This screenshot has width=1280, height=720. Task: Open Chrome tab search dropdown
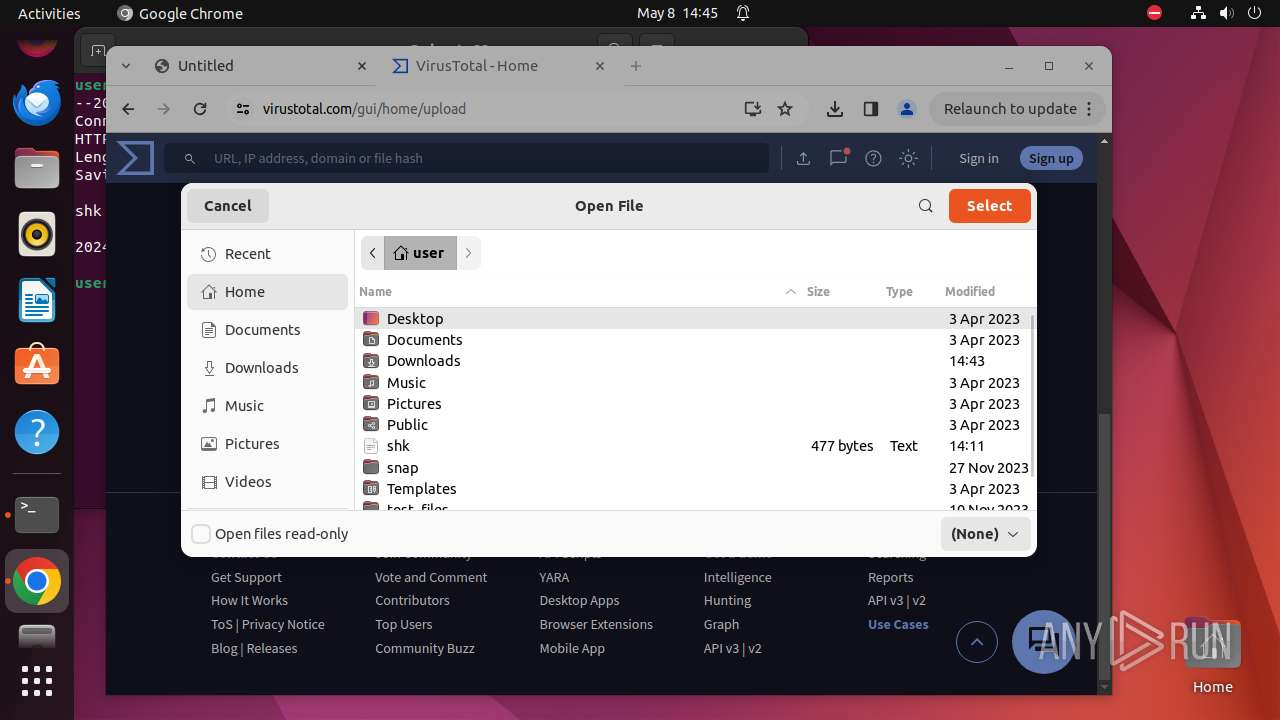pos(126,66)
